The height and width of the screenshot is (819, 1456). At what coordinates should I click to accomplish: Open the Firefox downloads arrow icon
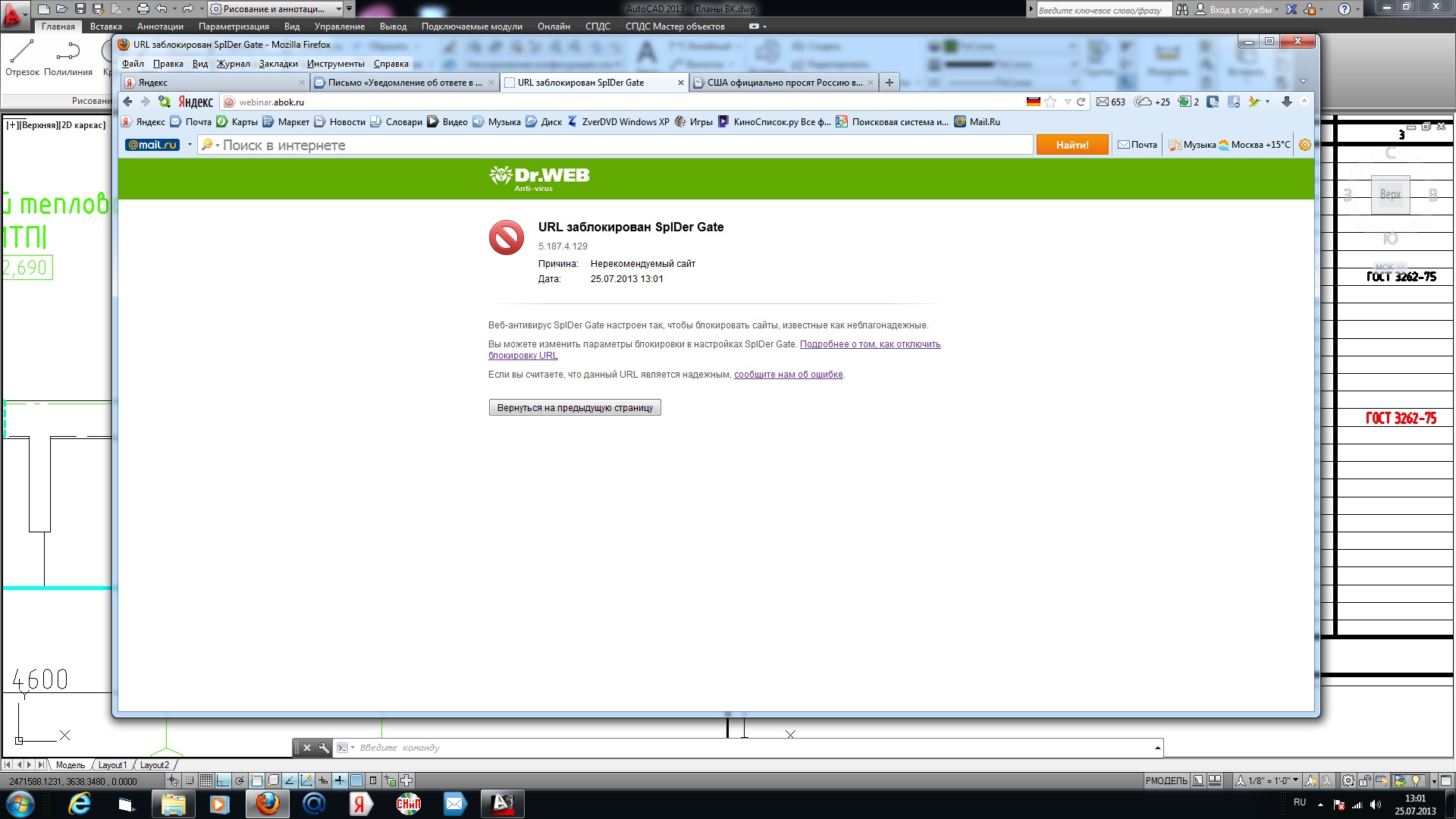pos(1286,102)
